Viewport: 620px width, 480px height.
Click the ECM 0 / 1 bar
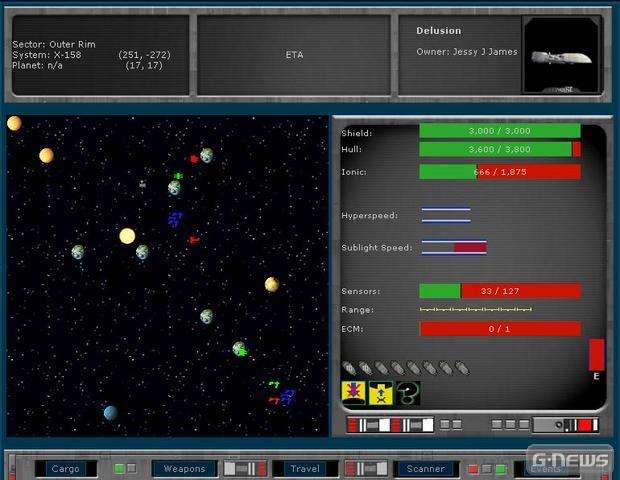click(500, 329)
